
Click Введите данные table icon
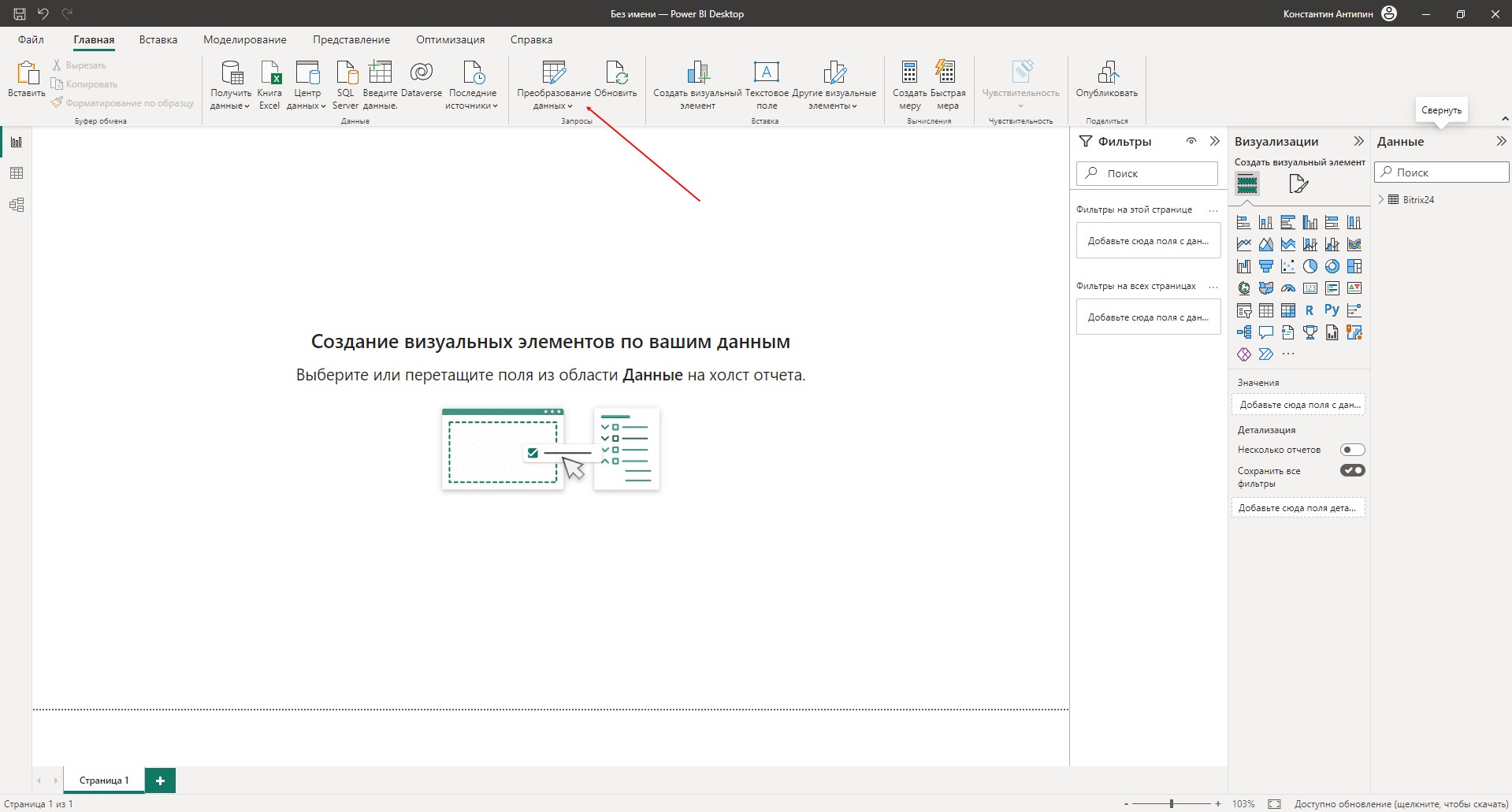point(380,72)
